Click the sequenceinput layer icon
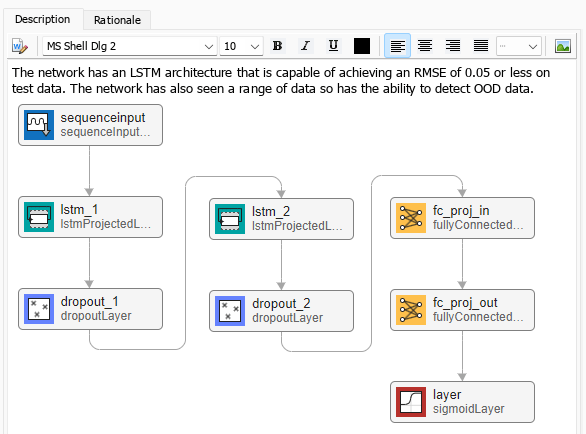586x434 pixels. tap(39, 125)
